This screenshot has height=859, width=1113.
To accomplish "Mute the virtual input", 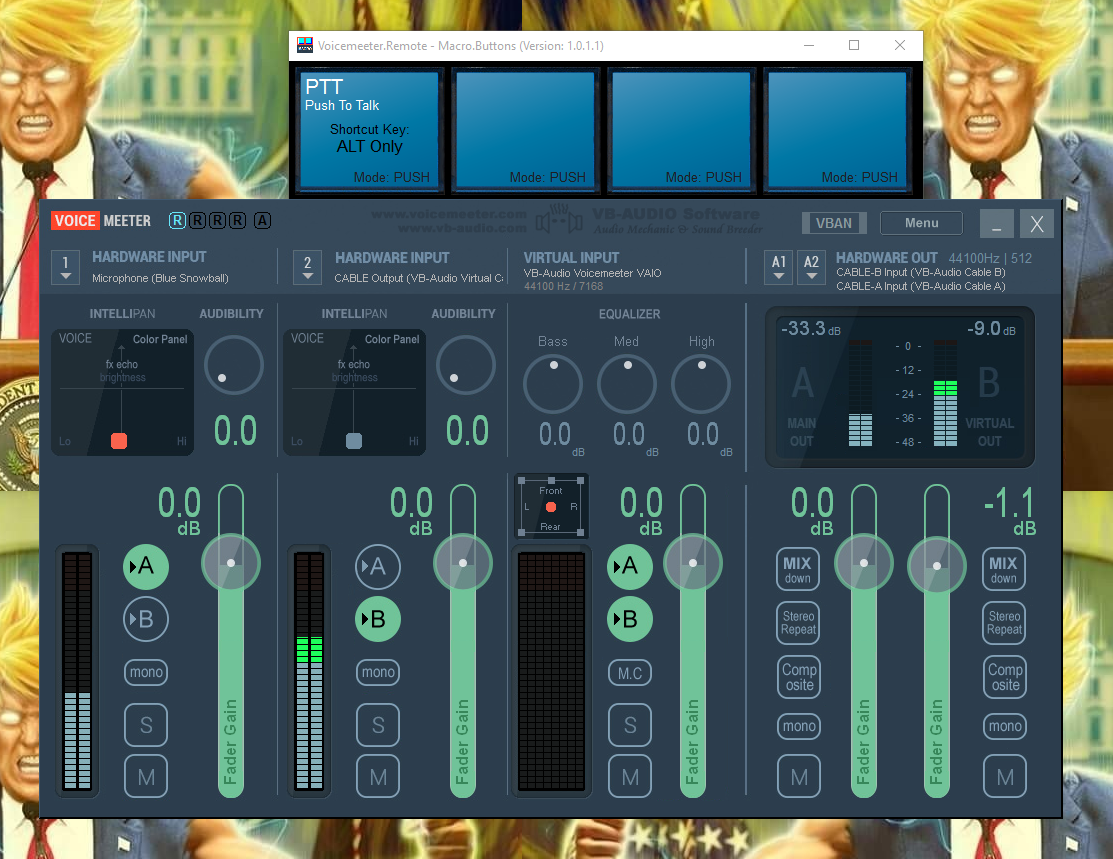I will tap(630, 777).
